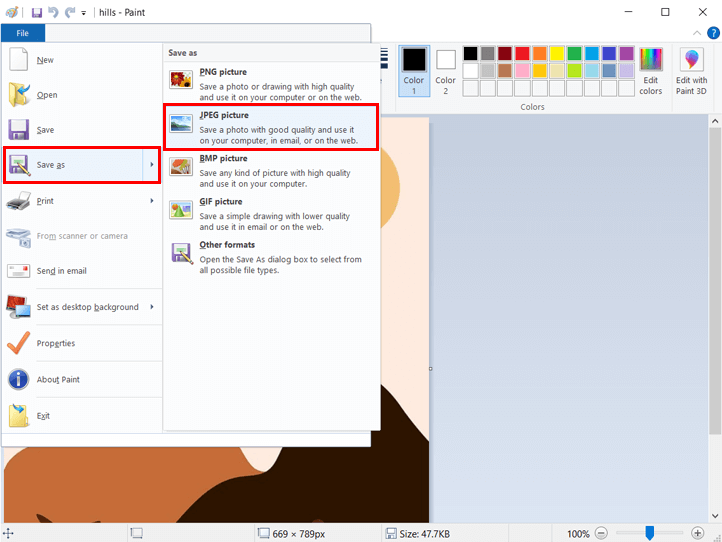Click the Save icon in quick access toolbar

(37, 12)
